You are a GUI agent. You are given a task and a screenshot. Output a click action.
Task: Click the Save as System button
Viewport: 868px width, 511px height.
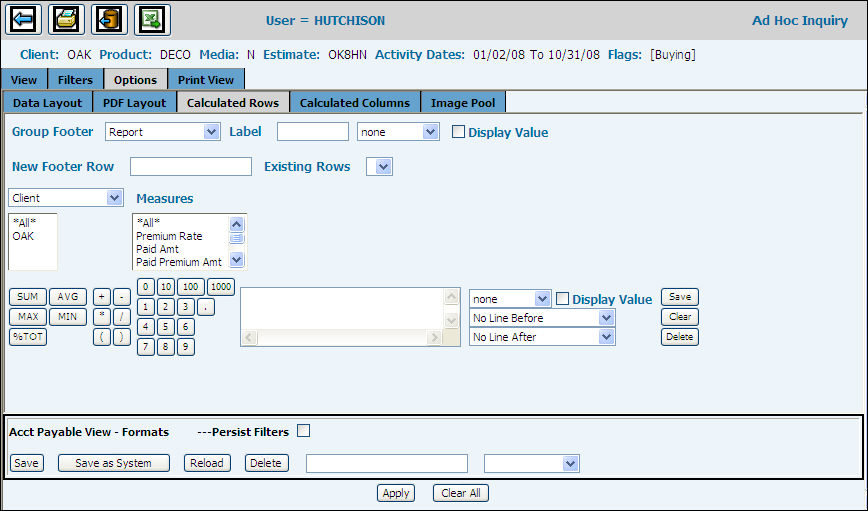point(113,463)
